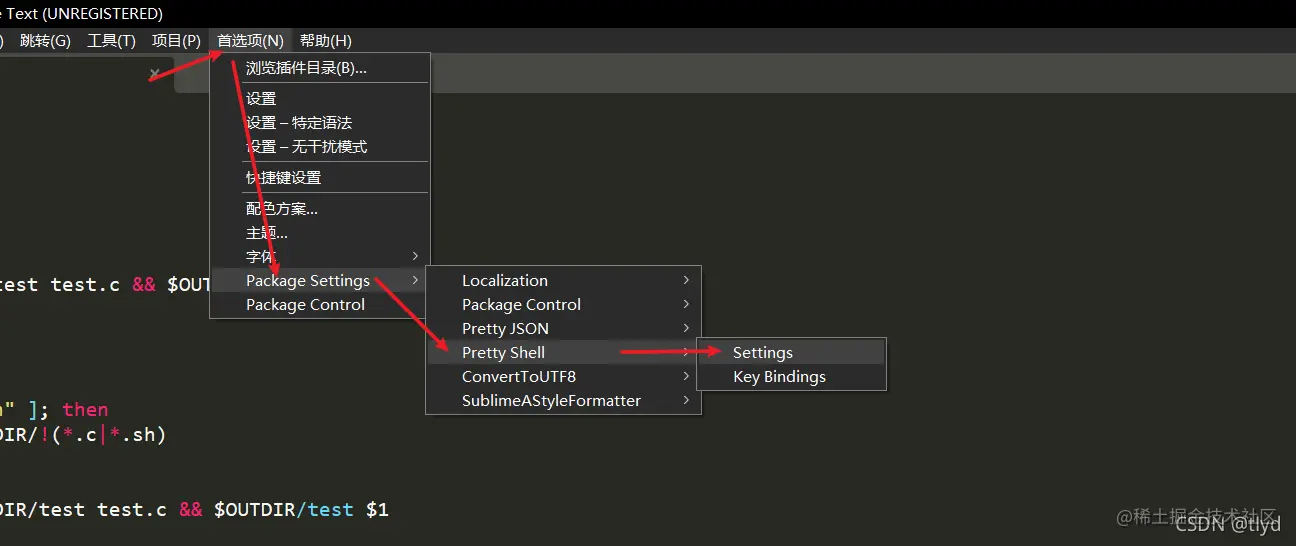Image resolution: width=1296 pixels, height=546 pixels.
Task: Open Pretty Shell Settings
Action: pyautogui.click(x=791, y=352)
